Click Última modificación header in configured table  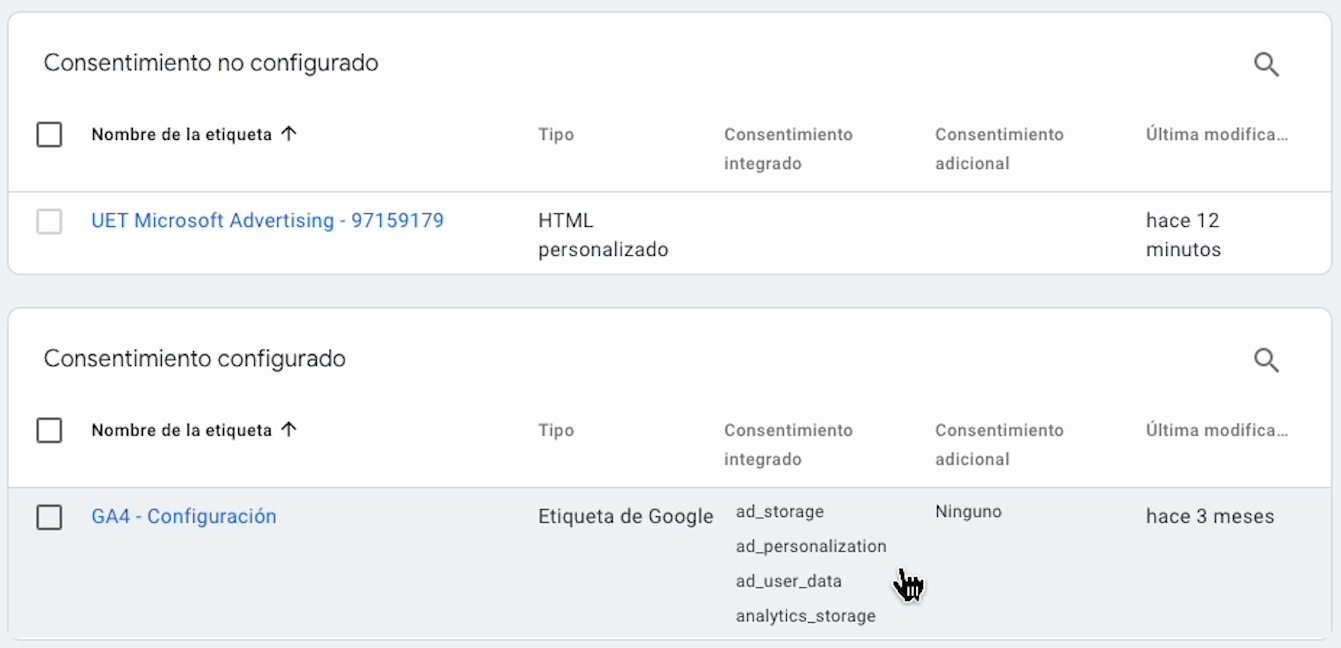[1216, 430]
